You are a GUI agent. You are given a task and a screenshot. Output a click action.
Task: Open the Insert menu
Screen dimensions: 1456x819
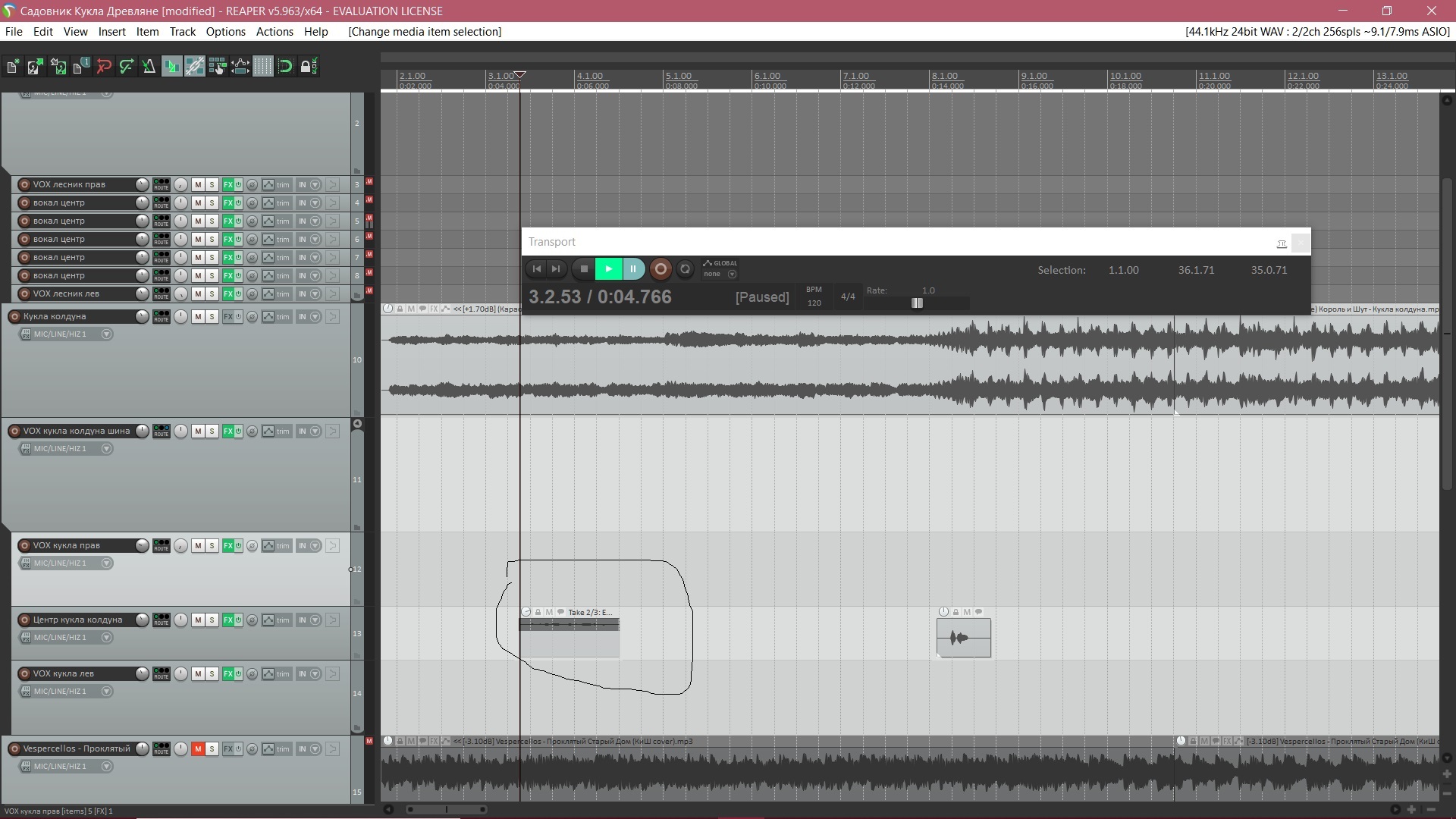(111, 32)
